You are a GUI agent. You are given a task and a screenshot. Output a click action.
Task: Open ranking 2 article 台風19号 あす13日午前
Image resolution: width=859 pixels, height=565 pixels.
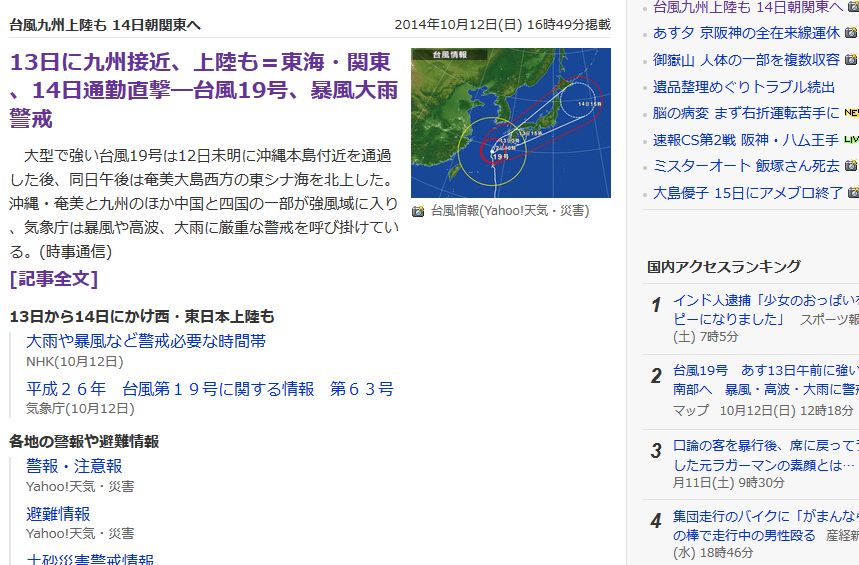[x=766, y=380]
